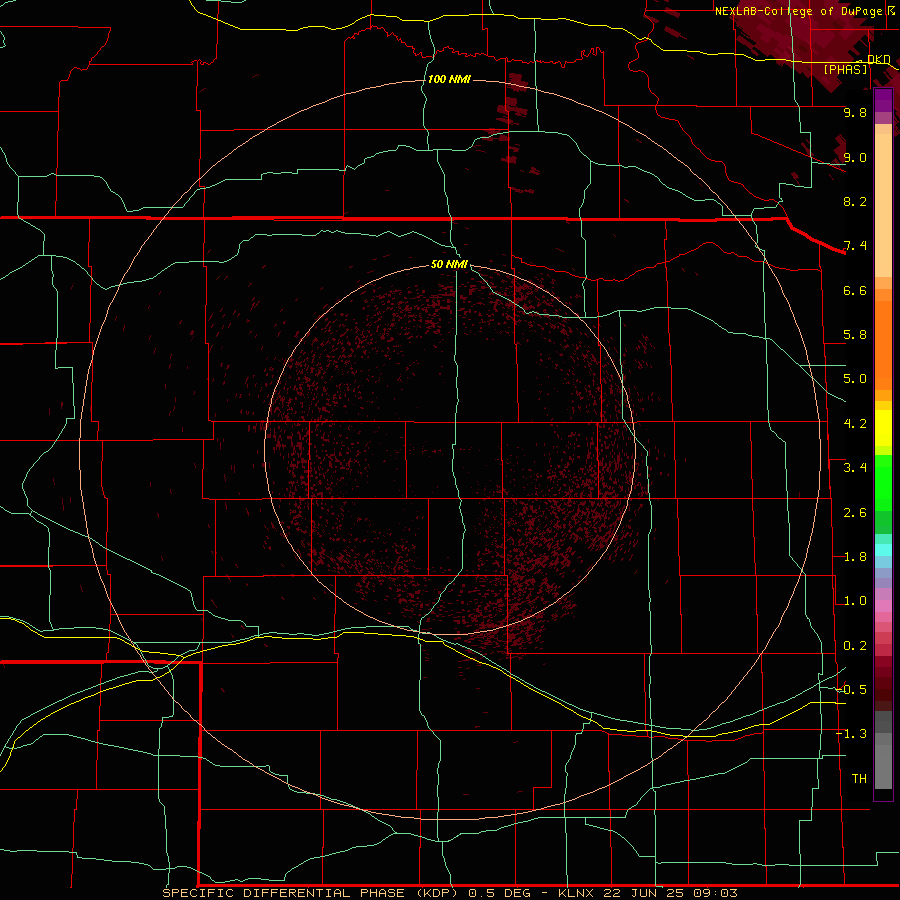Click the 7.4 scale value

coord(855,246)
